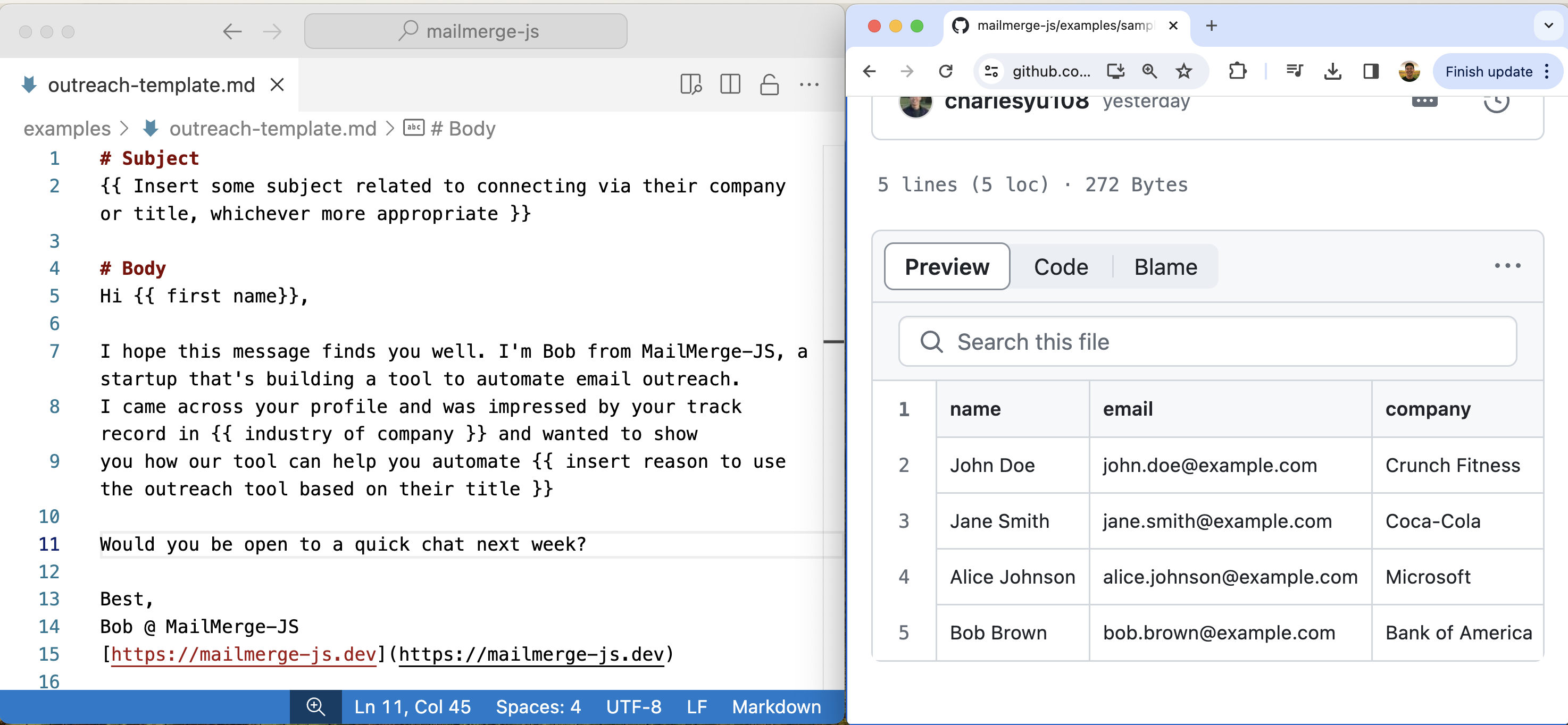The height and width of the screenshot is (725, 1568).
Task: Click the zoom icon in status bar
Action: [315, 707]
